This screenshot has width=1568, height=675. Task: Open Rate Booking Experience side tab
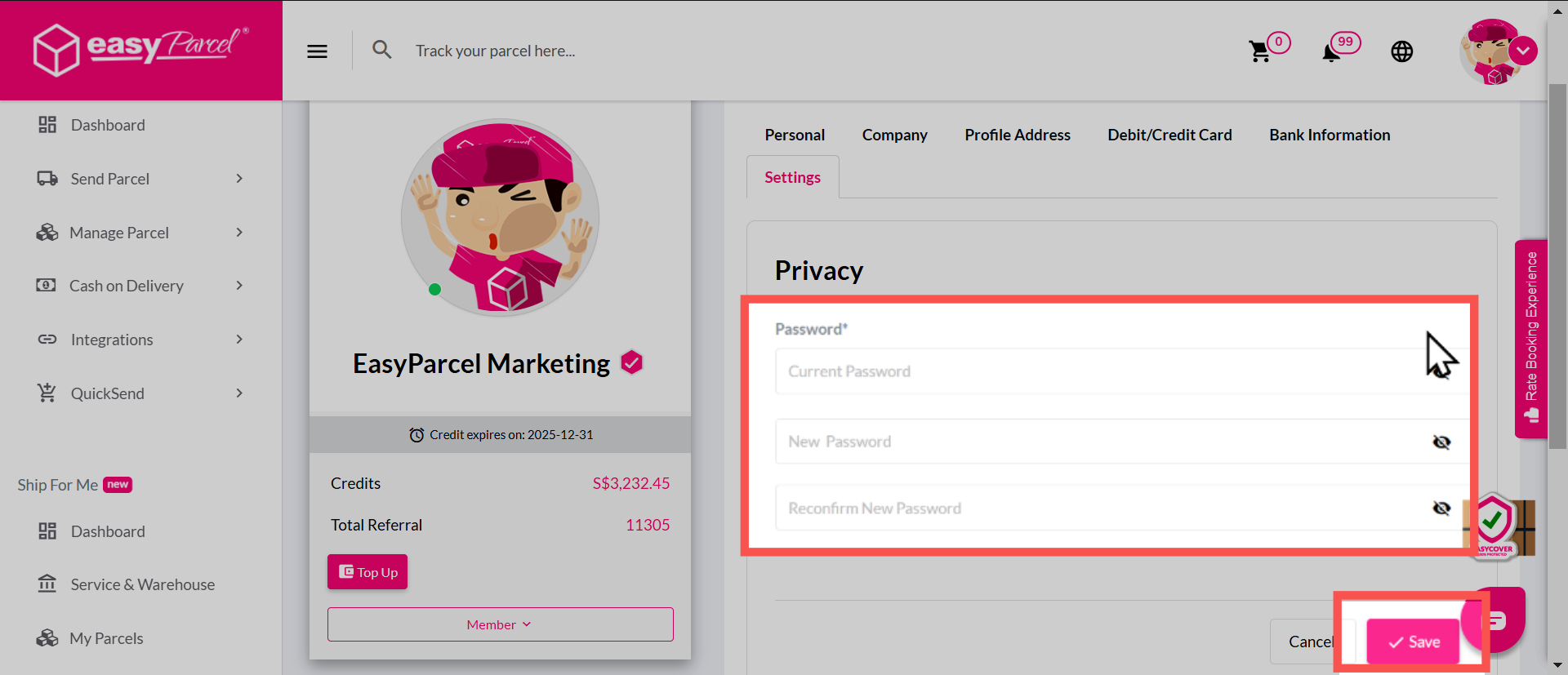pyautogui.click(x=1531, y=339)
